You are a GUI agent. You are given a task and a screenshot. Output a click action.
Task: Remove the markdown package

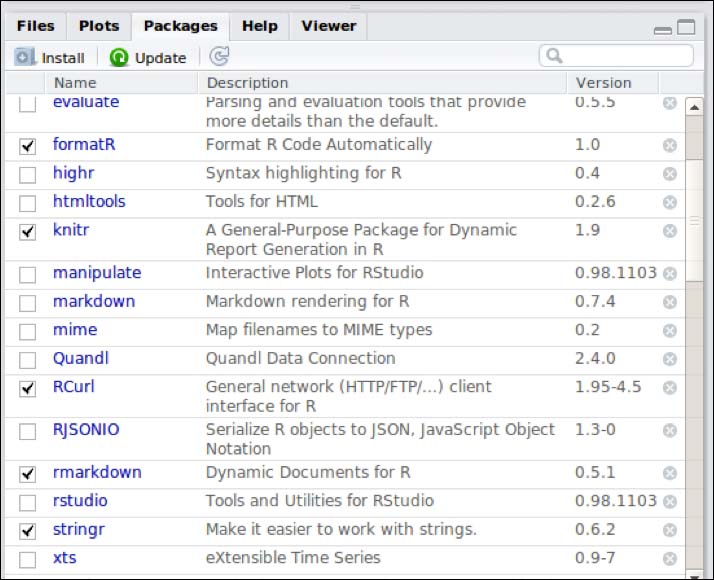(x=669, y=302)
